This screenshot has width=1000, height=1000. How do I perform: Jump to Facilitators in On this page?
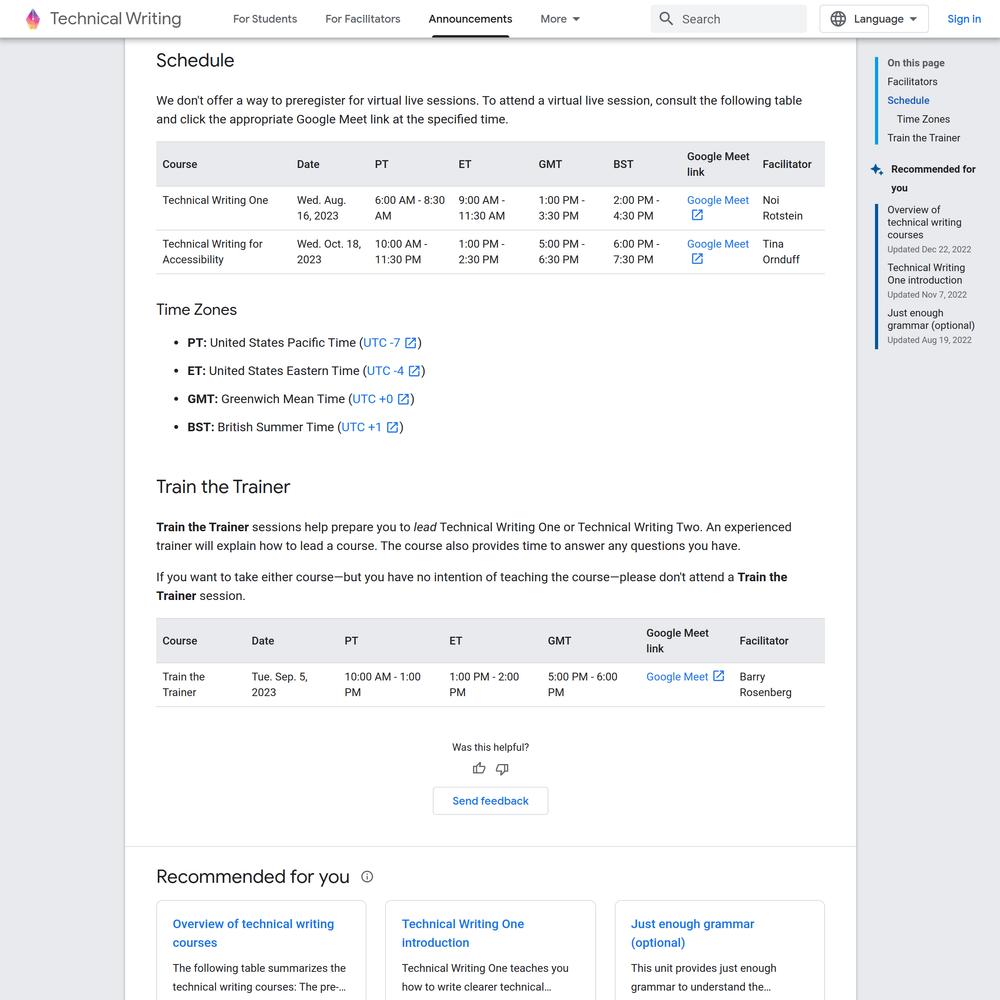click(912, 82)
